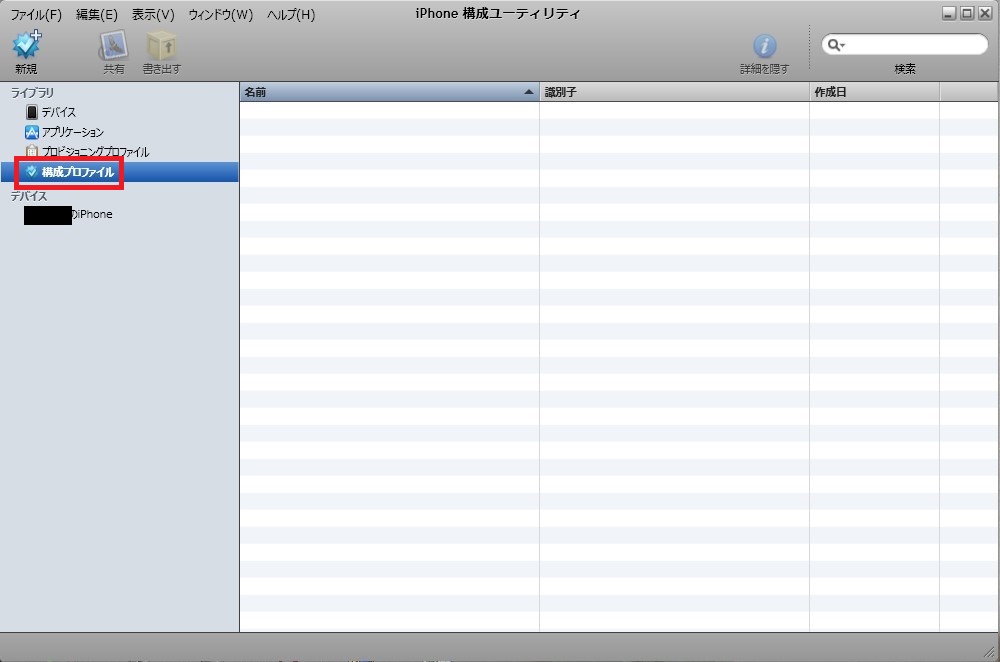This screenshot has width=1000, height=662.
Task: Click the 書き出す (Export) box icon
Action: pyautogui.click(x=161, y=45)
